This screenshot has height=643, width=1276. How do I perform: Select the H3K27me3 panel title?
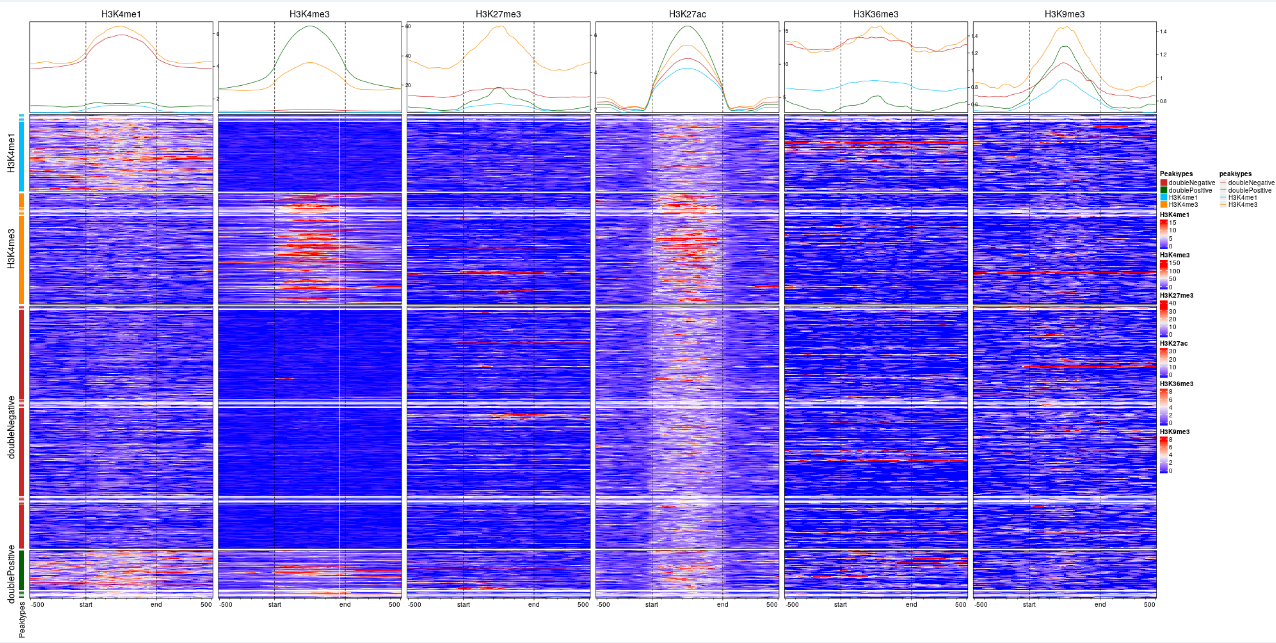498,15
